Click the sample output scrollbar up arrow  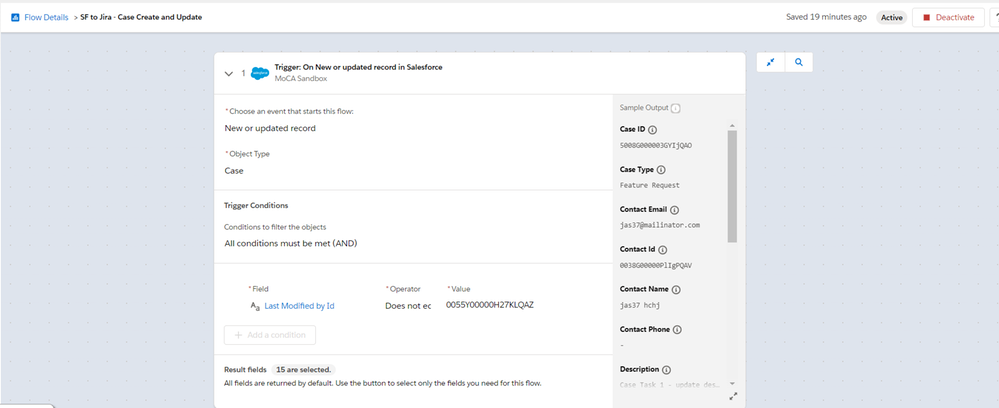[732, 126]
